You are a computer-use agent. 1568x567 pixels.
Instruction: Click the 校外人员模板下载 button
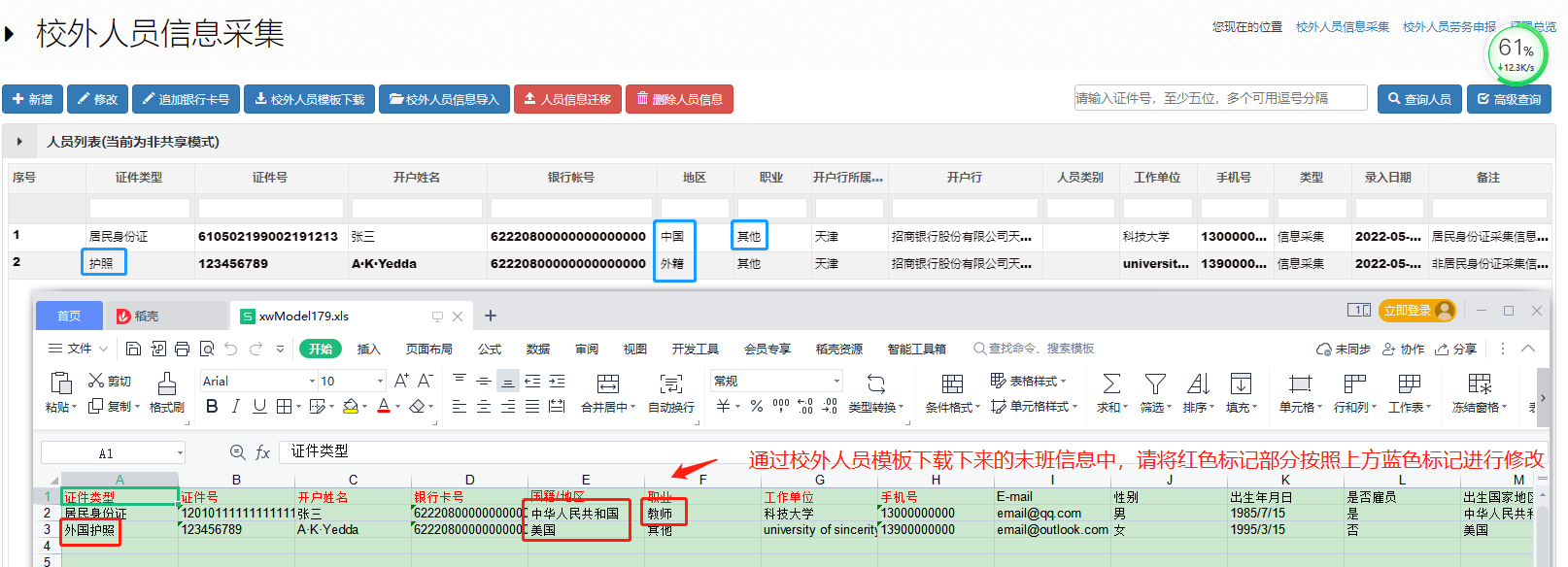point(309,99)
